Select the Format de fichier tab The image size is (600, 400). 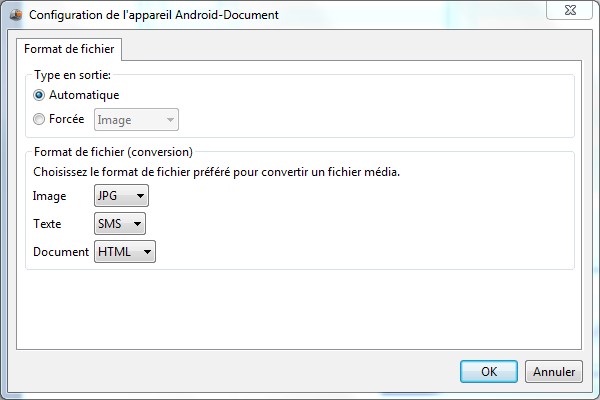pos(69,49)
